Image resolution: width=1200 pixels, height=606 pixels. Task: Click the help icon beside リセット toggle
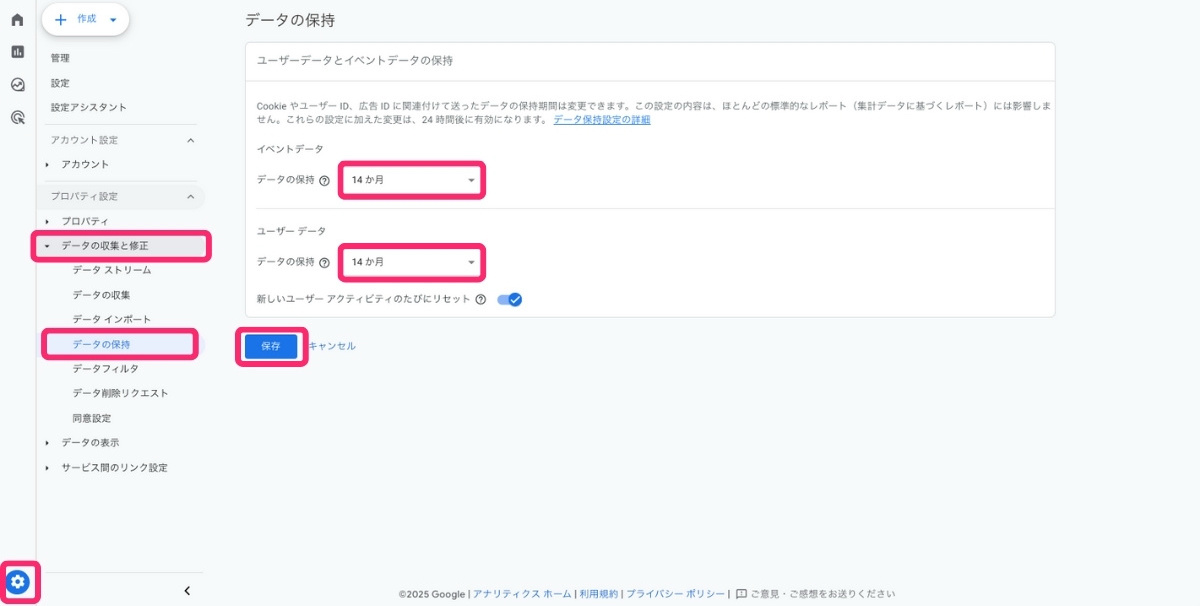tap(481, 299)
